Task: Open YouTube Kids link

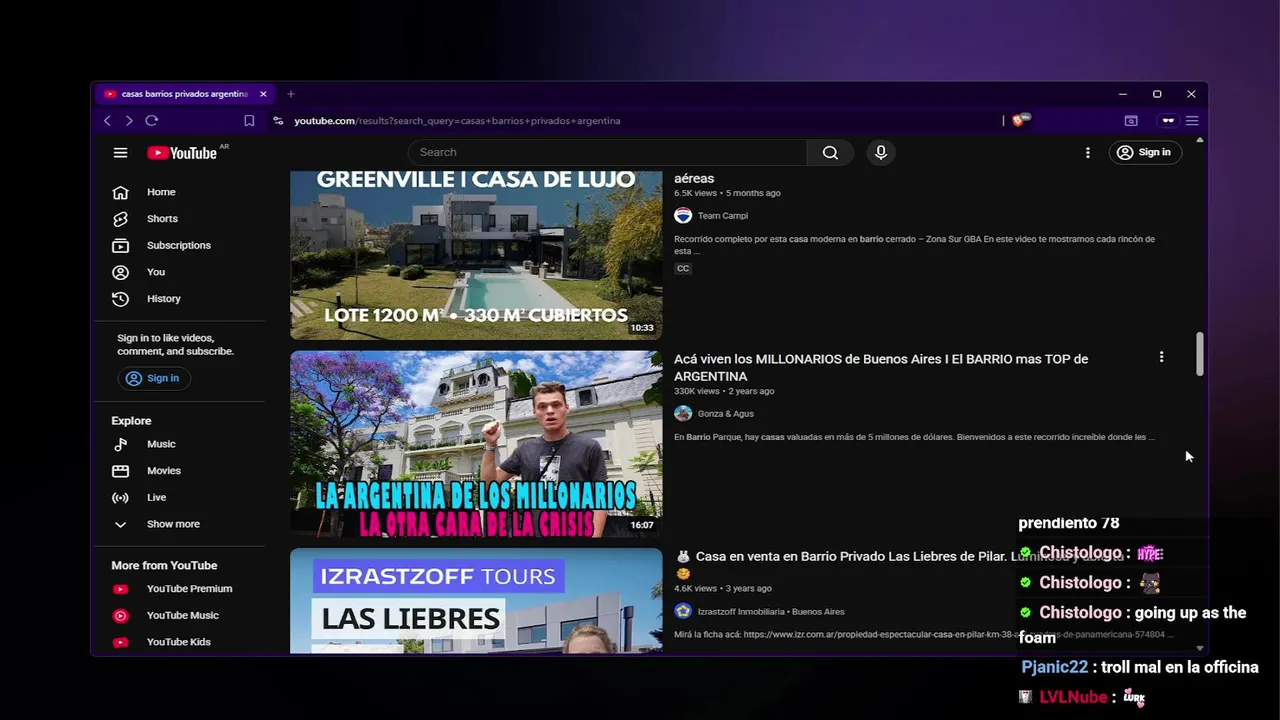Action: point(180,642)
